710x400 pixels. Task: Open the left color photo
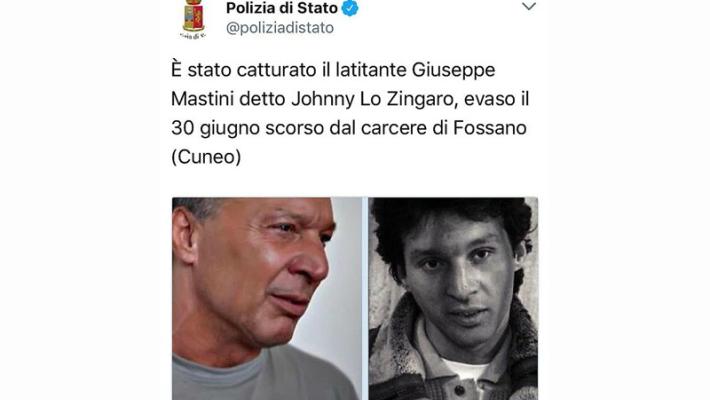tap(267, 299)
